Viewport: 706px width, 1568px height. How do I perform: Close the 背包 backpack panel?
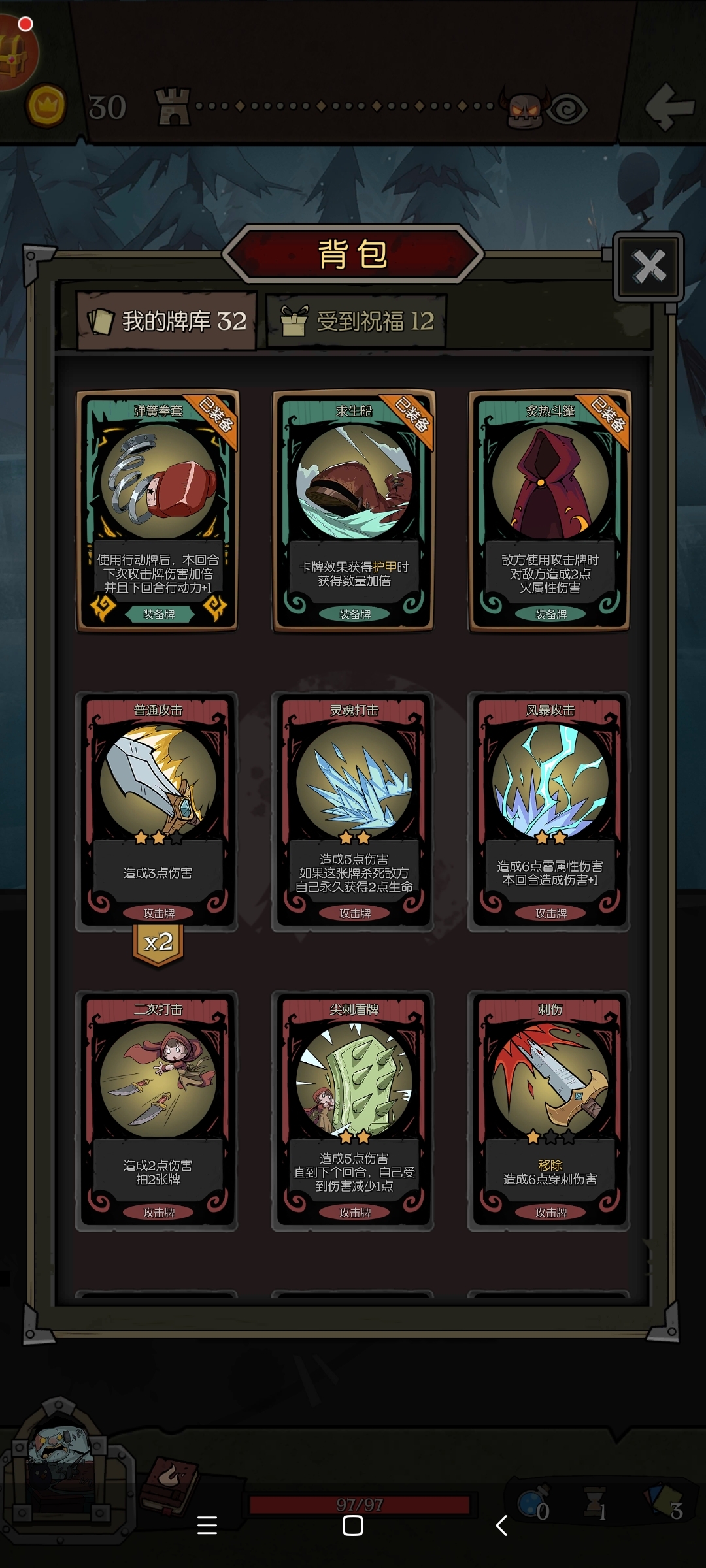point(648,266)
